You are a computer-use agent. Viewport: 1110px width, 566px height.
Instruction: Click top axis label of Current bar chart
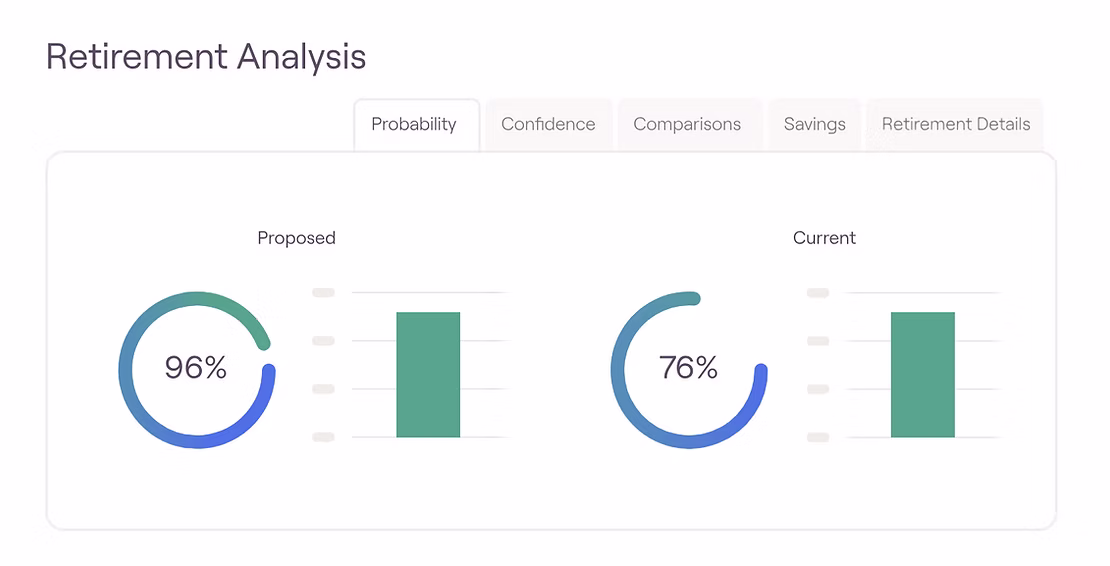point(818,293)
